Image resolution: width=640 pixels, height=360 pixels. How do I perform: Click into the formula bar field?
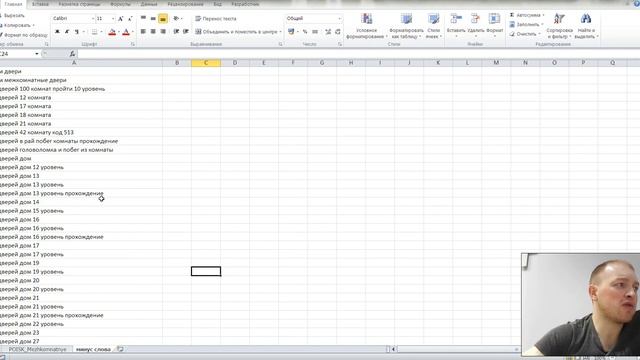coord(358,54)
